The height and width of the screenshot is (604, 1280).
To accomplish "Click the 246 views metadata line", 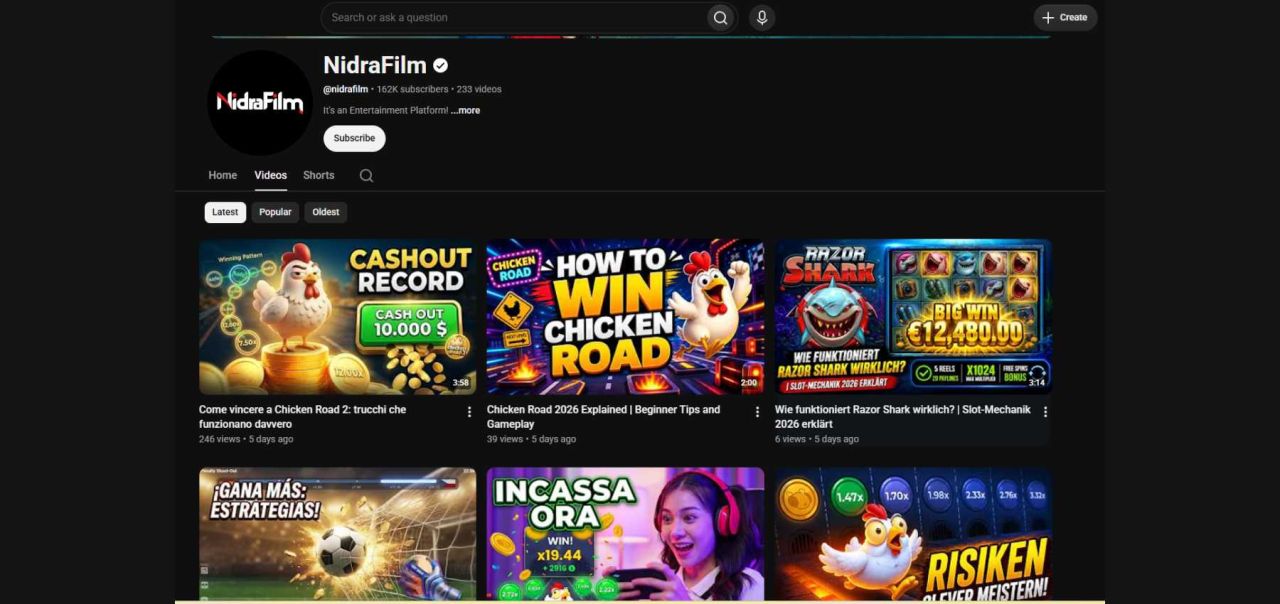I will (x=246, y=439).
